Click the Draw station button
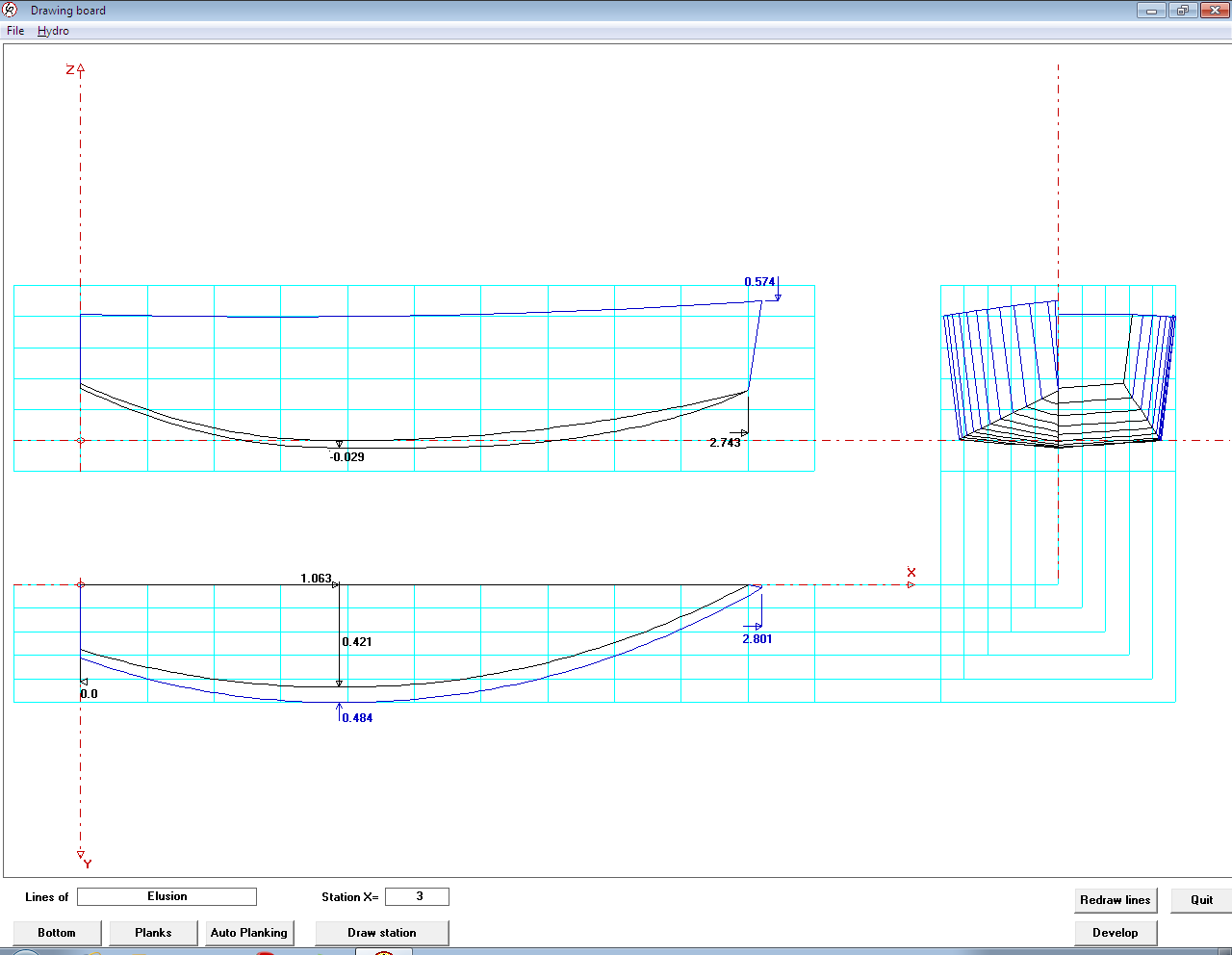1232x955 pixels. point(382,933)
